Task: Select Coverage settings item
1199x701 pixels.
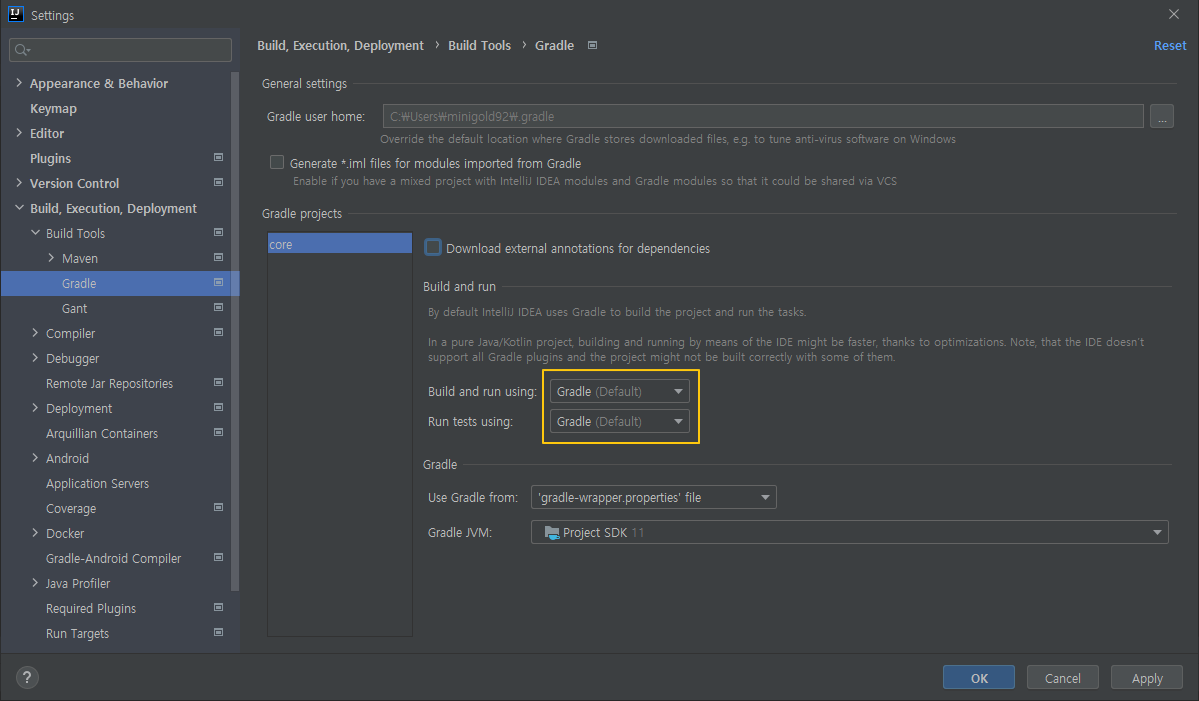Action: pos(71,508)
